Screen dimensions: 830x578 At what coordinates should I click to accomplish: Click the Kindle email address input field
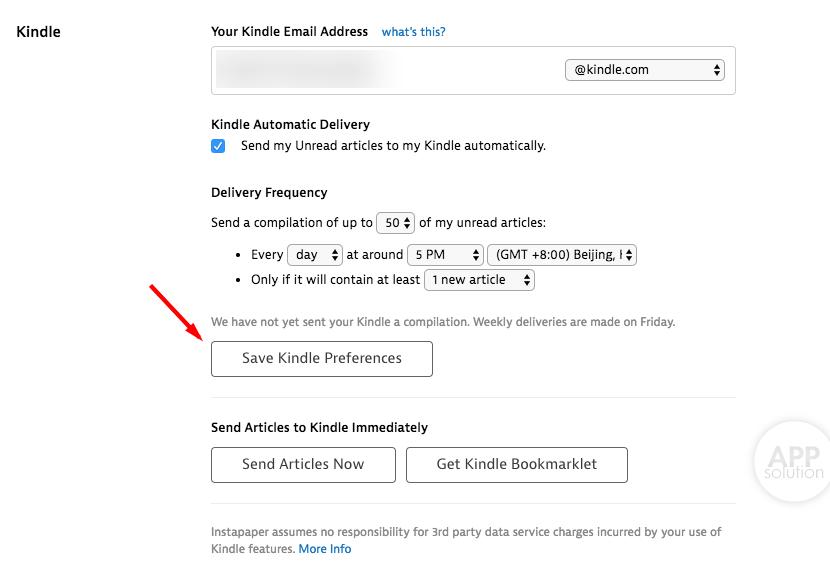click(x=385, y=70)
